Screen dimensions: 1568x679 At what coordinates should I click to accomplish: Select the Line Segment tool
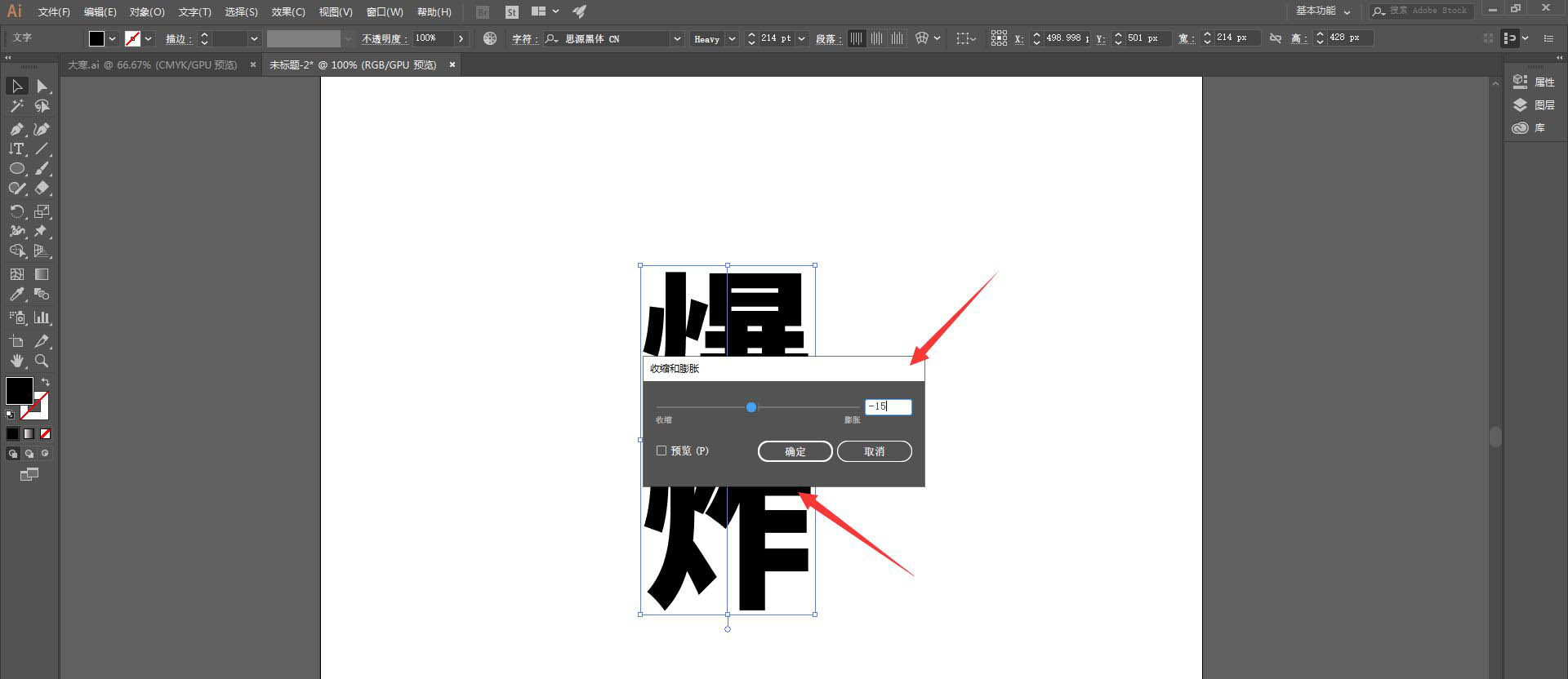[42, 149]
